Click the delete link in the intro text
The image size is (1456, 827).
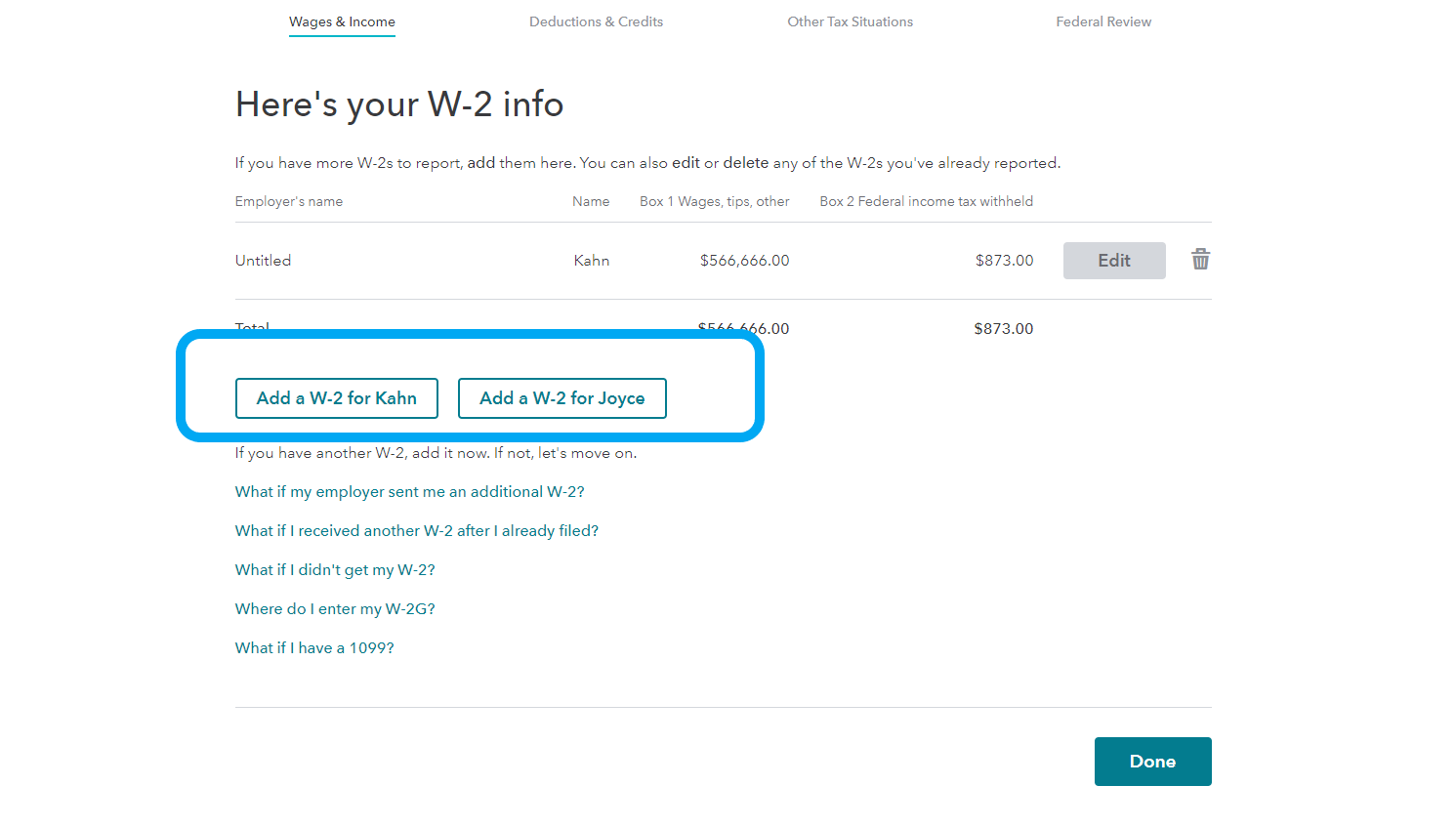(x=746, y=162)
